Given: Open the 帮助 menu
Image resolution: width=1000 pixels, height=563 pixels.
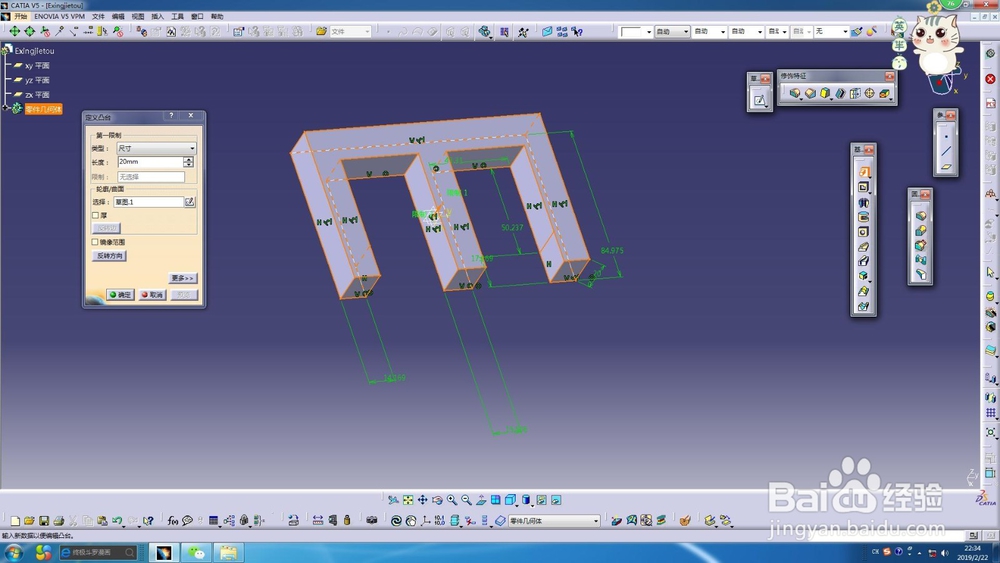Looking at the screenshot, I should coord(217,17).
